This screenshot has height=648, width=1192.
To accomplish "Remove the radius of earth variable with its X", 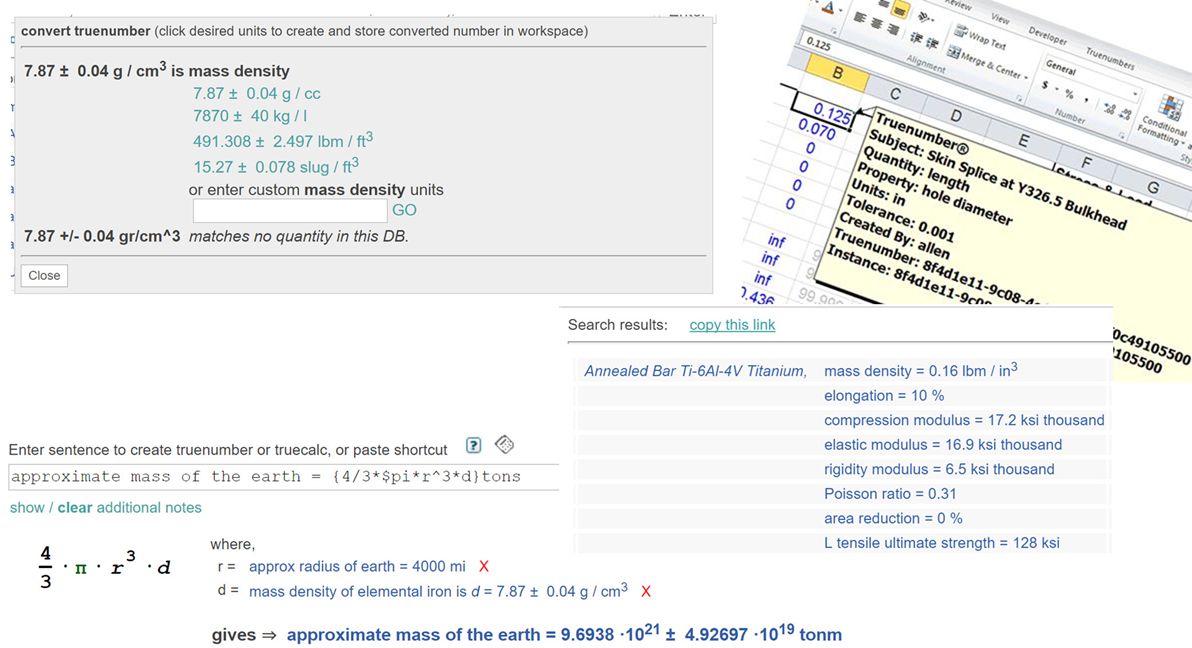I will (483, 567).
